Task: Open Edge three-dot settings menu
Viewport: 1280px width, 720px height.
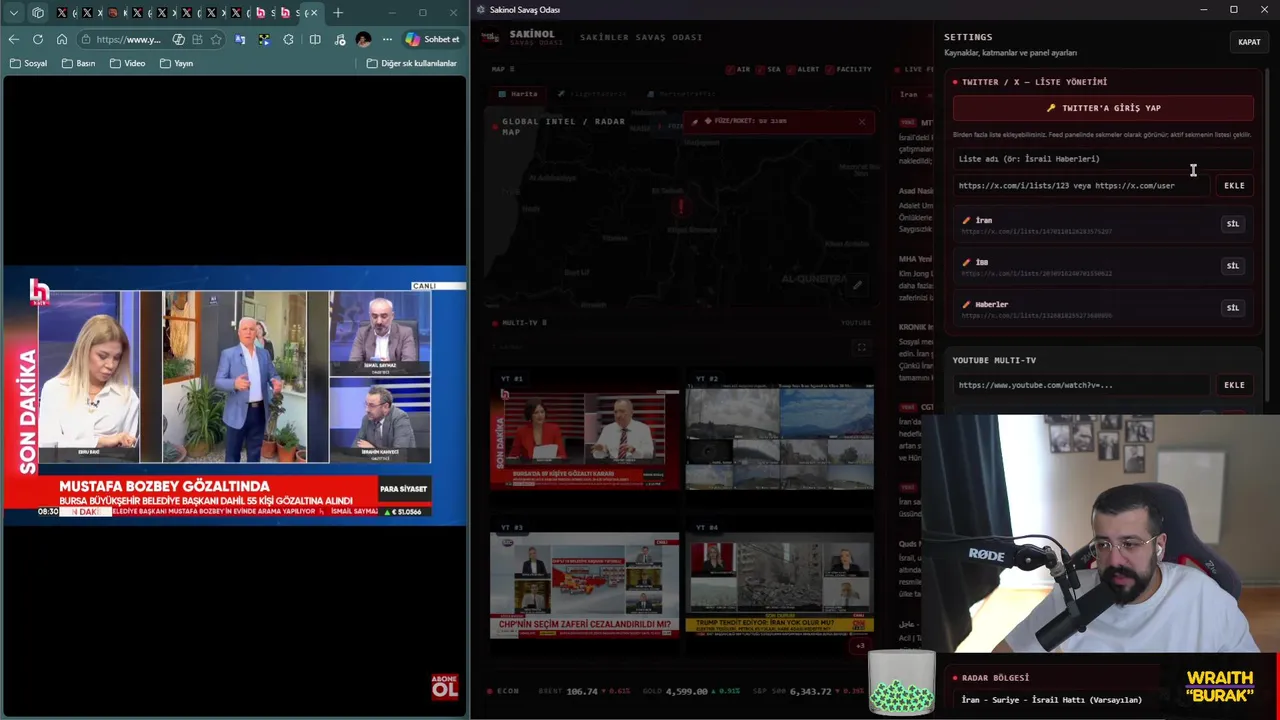Action: point(387,39)
